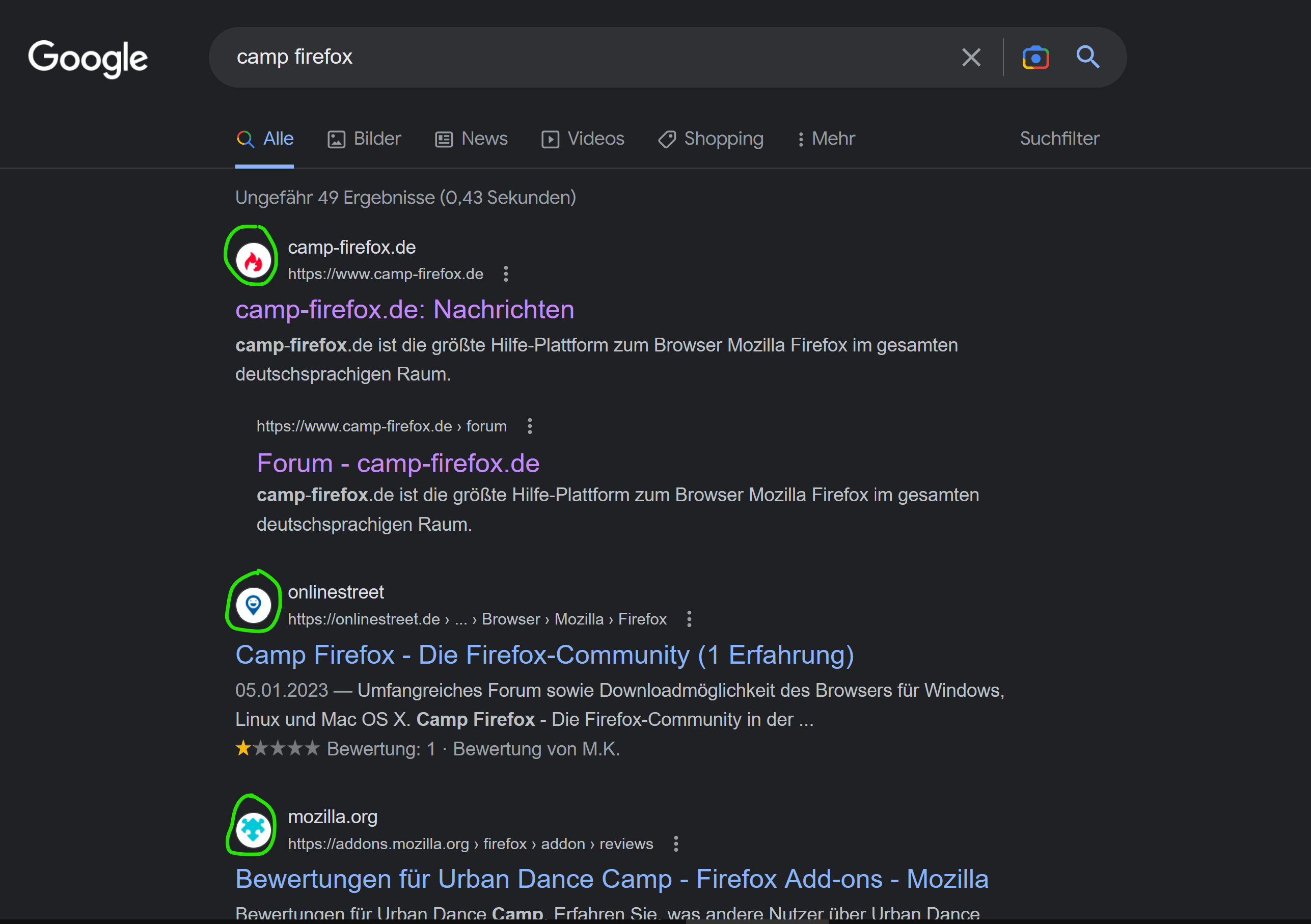This screenshot has width=1311, height=924.
Task: Open three-dot menu beside onlinestreet URL
Action: point(689,619)
